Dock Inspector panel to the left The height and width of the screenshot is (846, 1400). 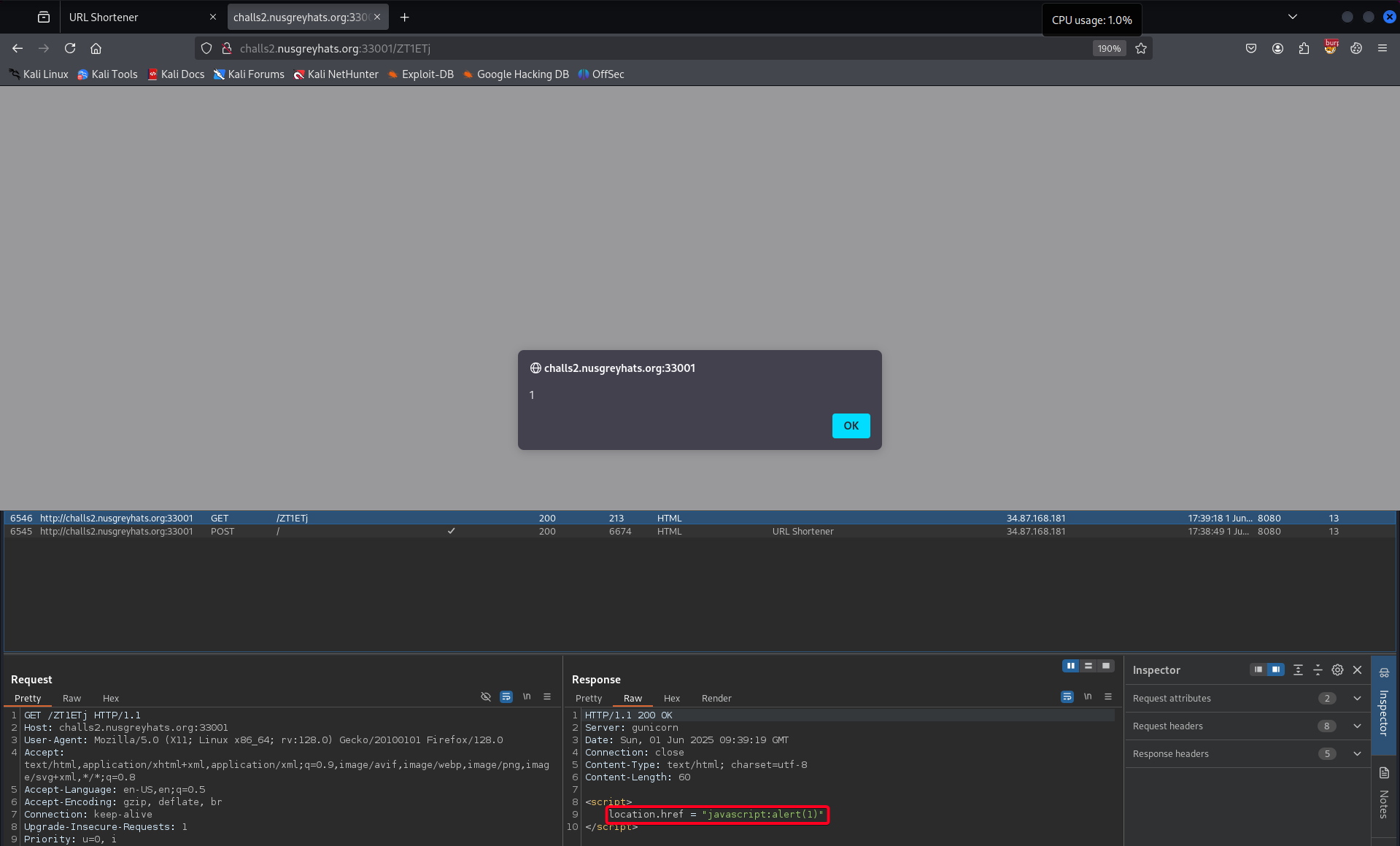1258,670
